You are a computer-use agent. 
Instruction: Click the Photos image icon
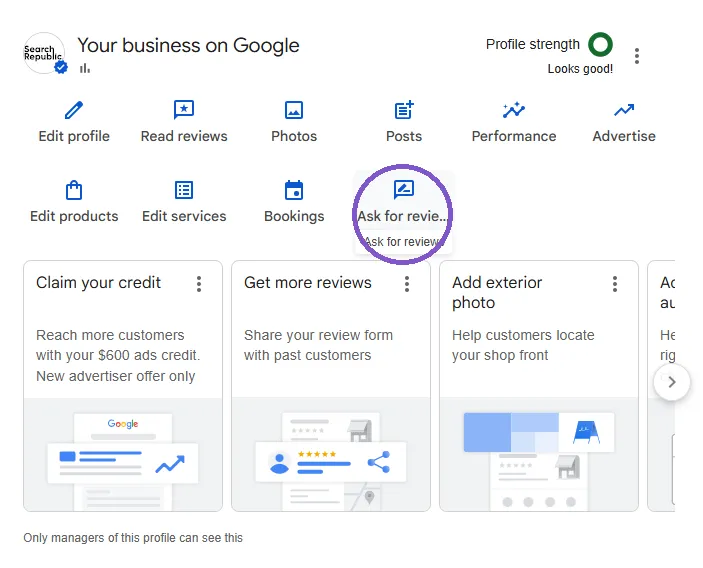pyautogui.click(x=294, y=110)
